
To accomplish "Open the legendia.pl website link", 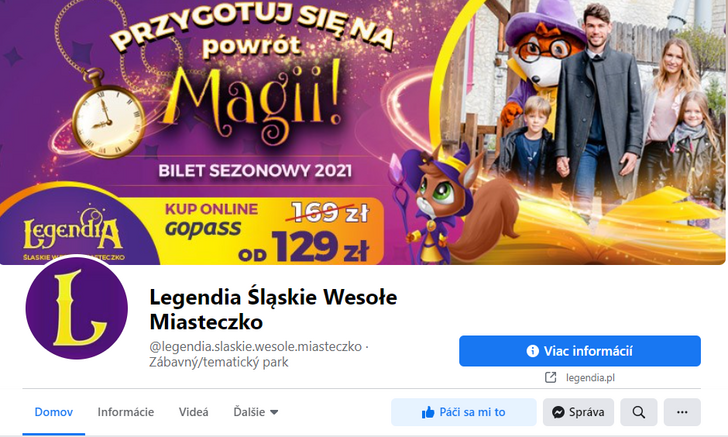I will pyautogui.click(x=590, y=378).
